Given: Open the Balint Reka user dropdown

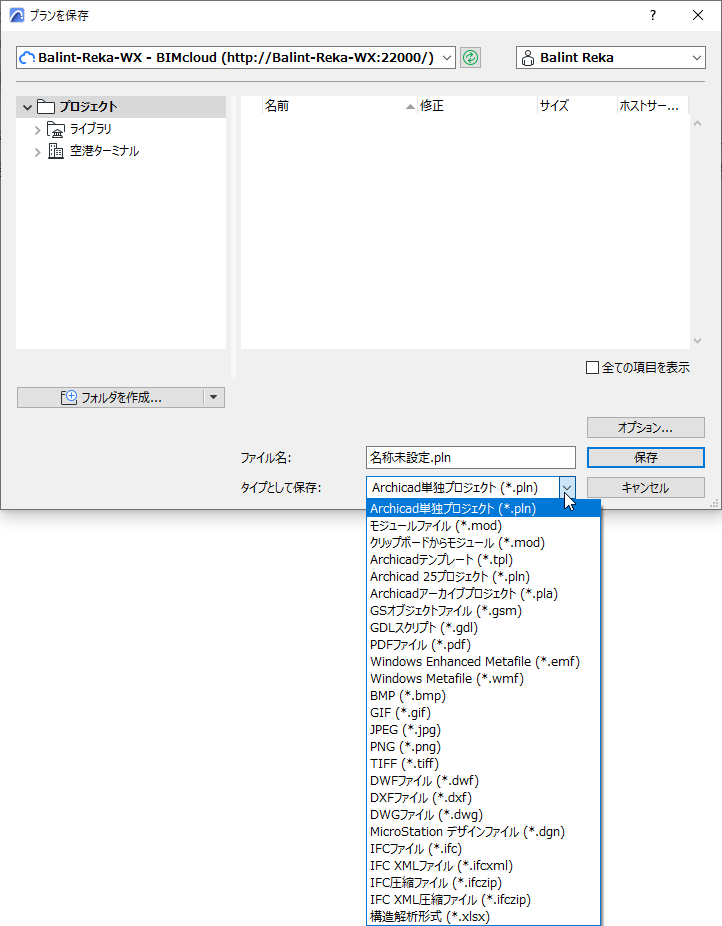Looking at the screenshot, I should tap(697, 58).
